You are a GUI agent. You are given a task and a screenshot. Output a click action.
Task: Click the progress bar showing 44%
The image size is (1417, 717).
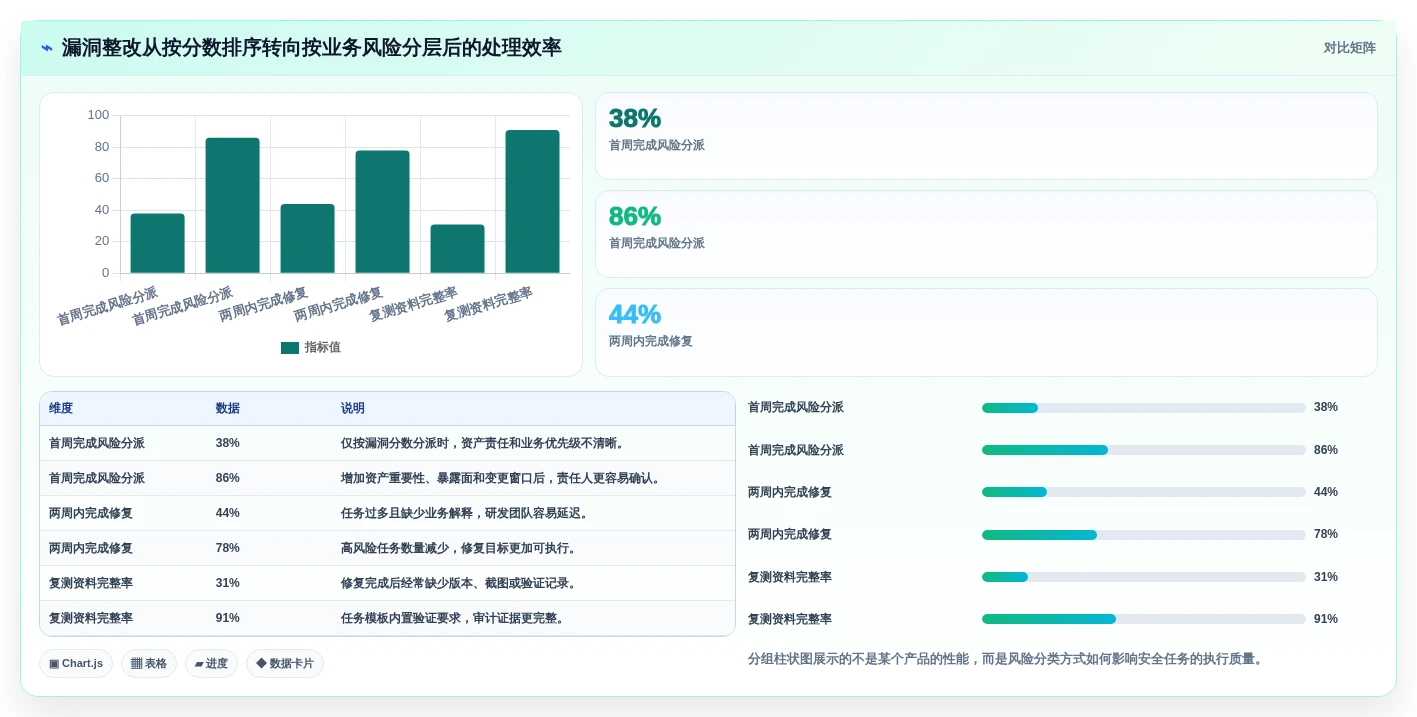pyautogui.click(x=1144, y=492)
